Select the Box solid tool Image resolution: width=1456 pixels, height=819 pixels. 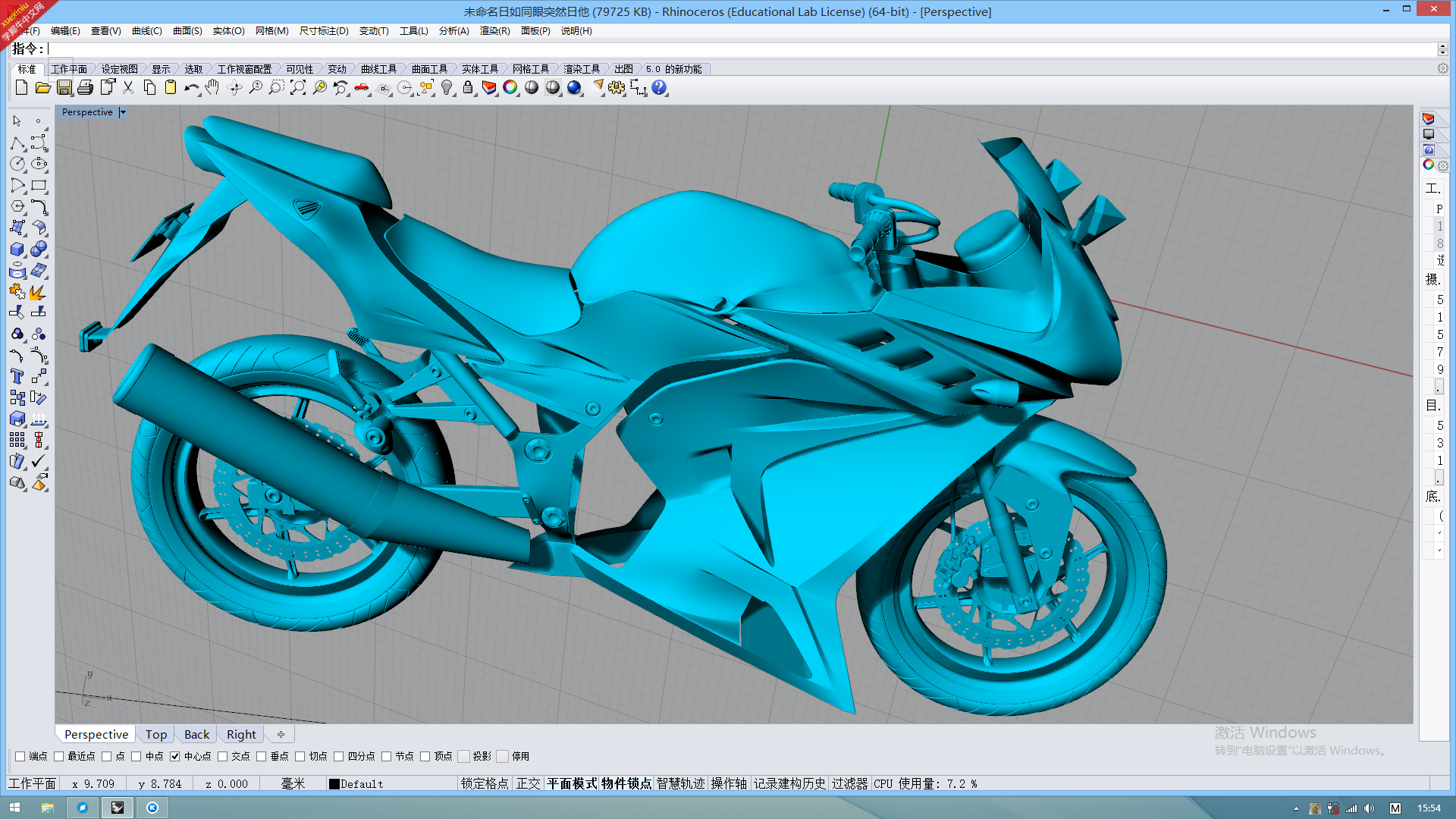coord(17,249)
